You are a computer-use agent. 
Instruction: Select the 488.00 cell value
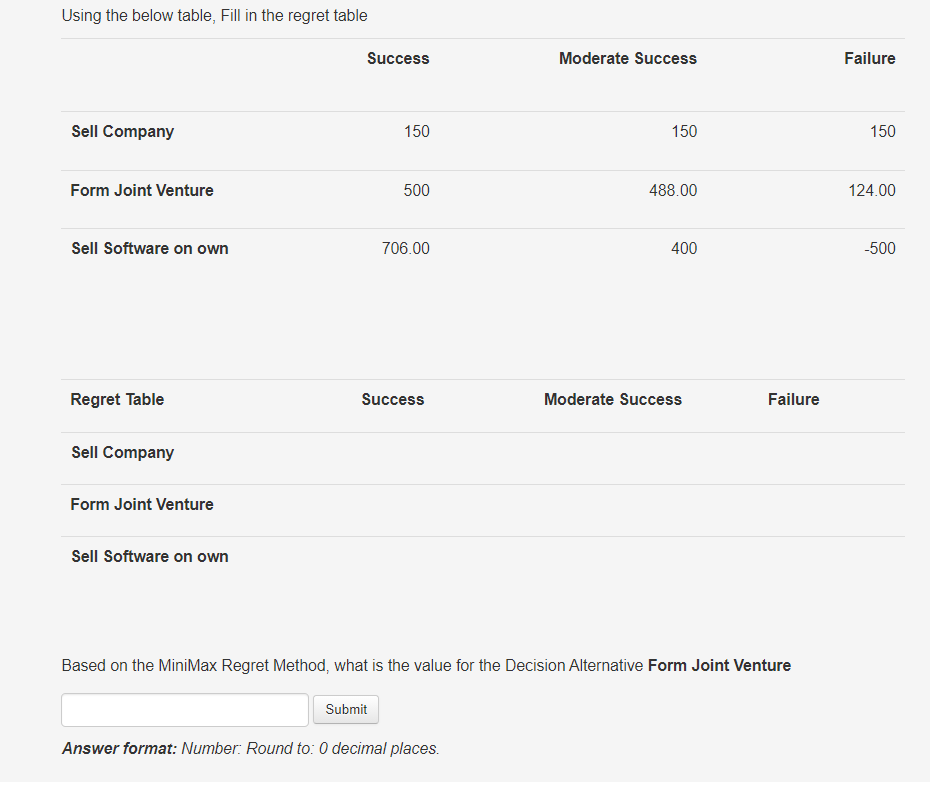point(672,190)
